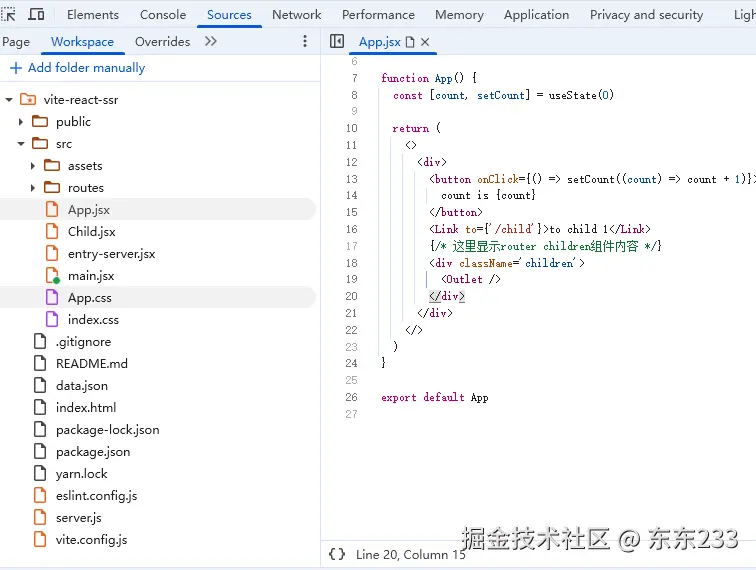Viewport: 756px width, 570px height.
Task: Click the Line 20, Column 15 status
Action: (410, 555)
